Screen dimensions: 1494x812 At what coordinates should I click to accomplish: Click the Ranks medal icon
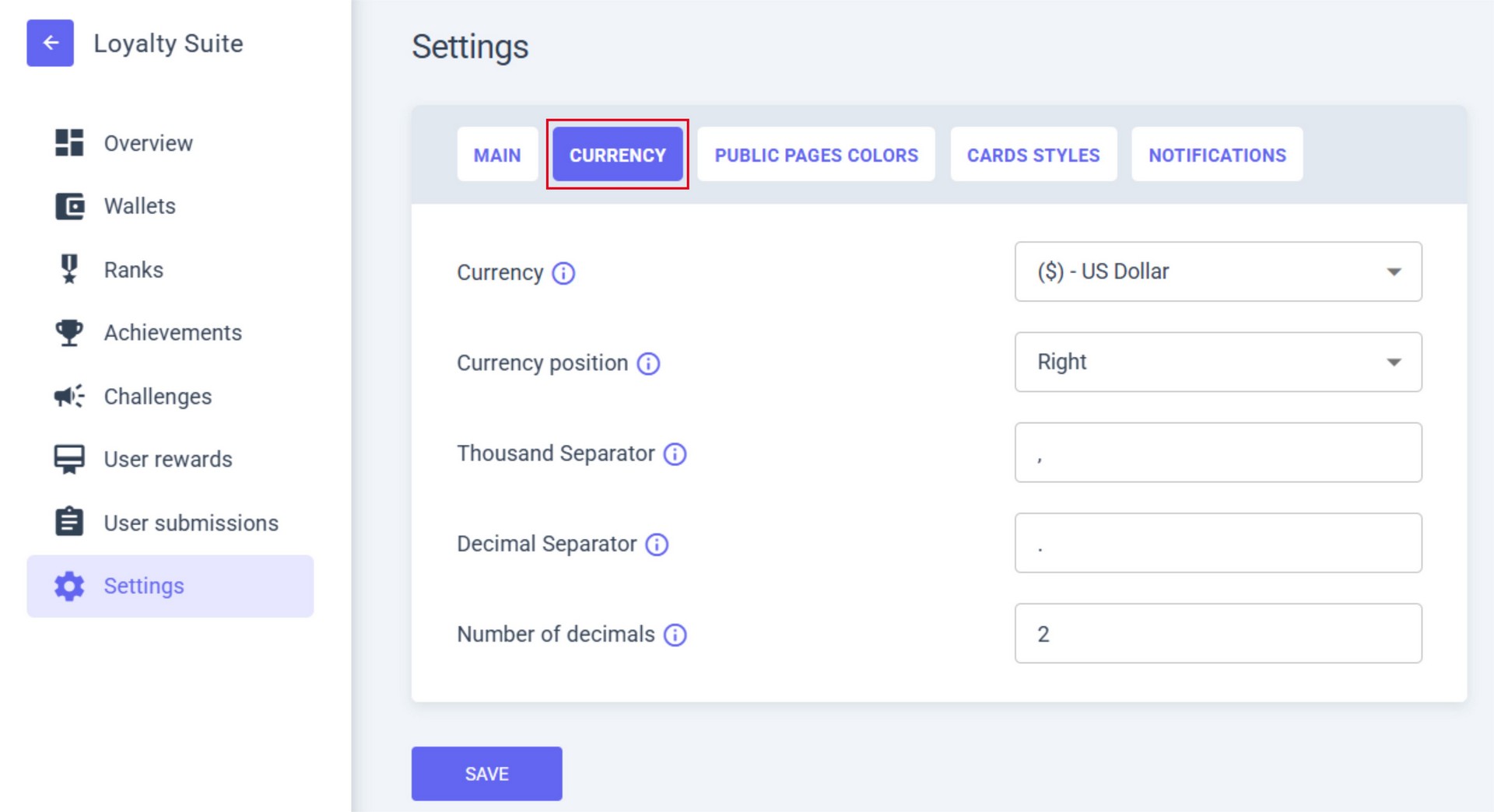69,269
